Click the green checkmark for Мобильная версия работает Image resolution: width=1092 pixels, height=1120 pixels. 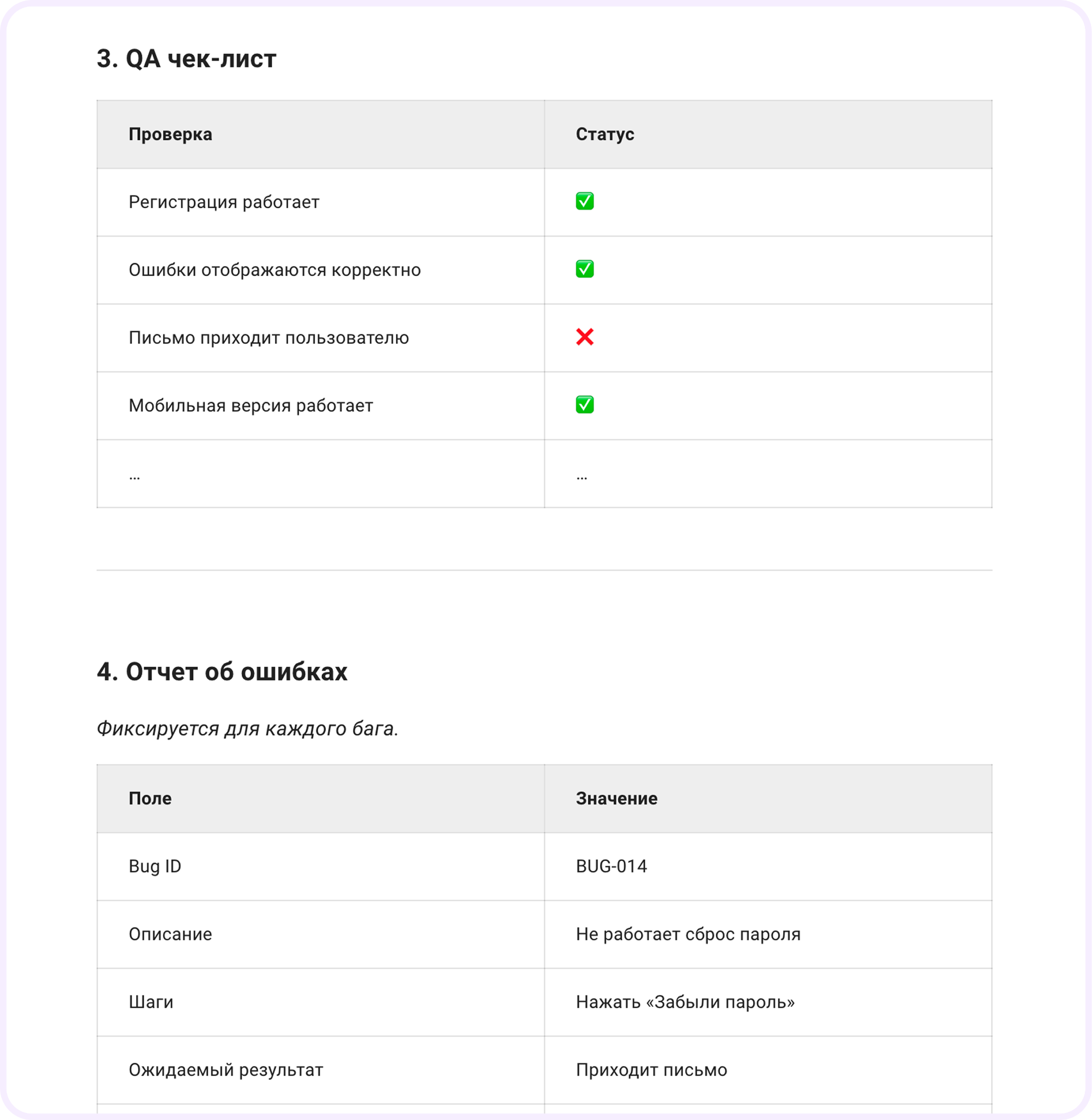(x=585, y=405)
